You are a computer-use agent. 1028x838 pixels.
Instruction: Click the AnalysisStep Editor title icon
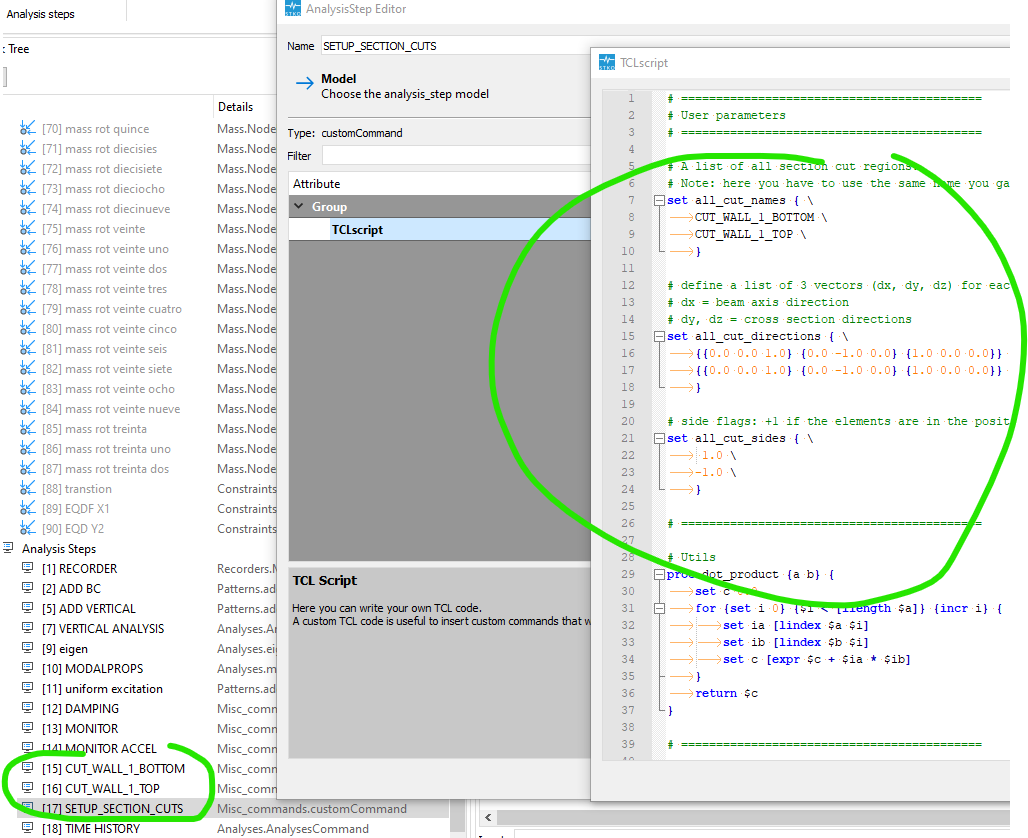292,9
